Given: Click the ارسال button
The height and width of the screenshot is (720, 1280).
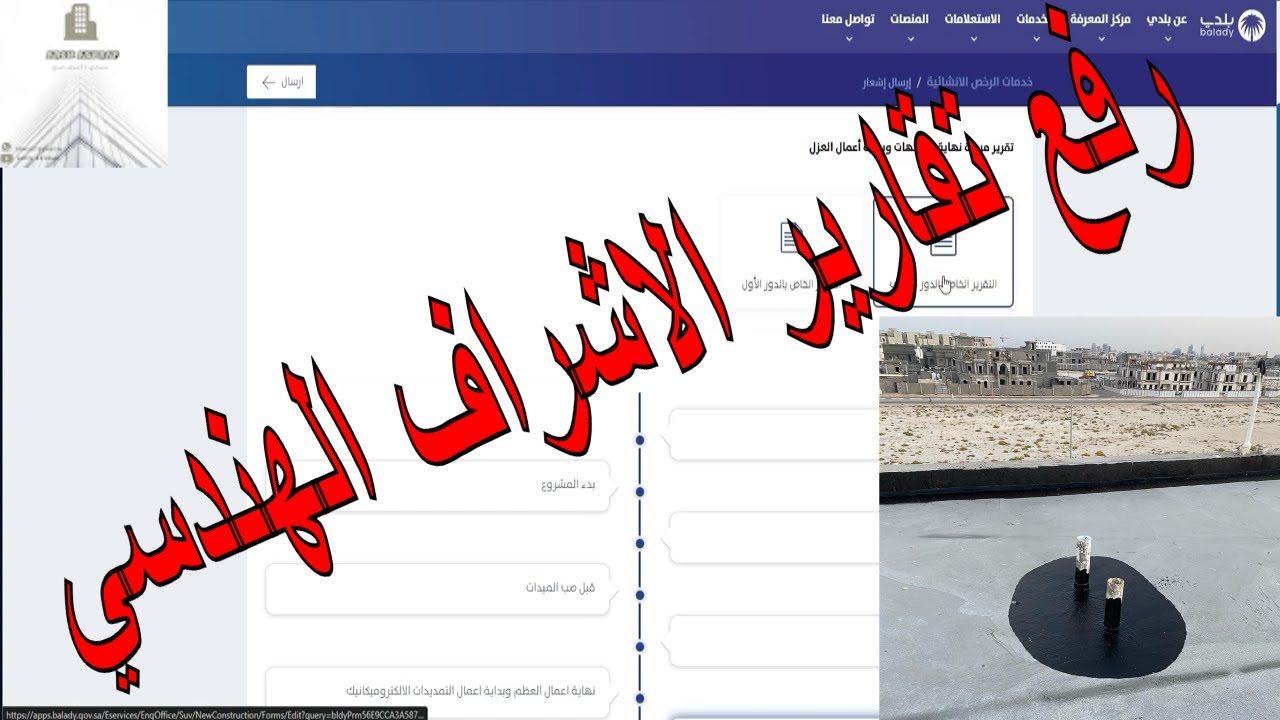Looking at the screenshot, I should tap(281, 82).
